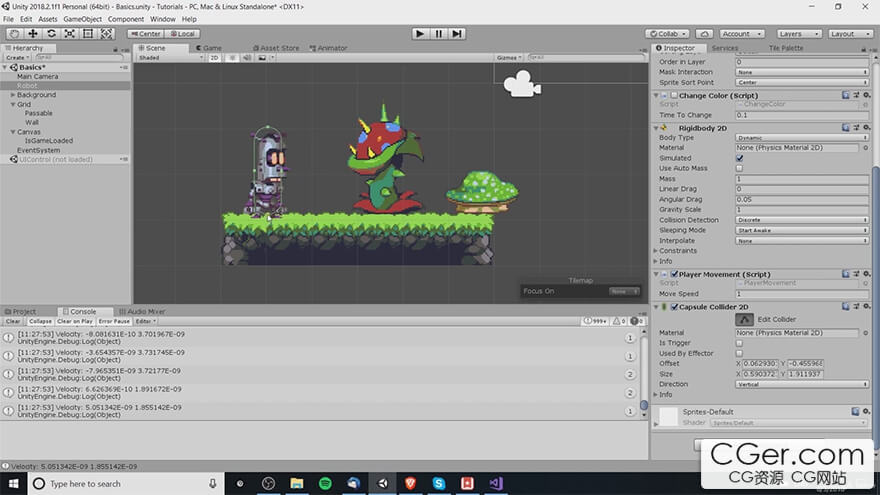Open the cloud services icon button
The width and height of the screenshot is (880, 495).
pos(704,34)
